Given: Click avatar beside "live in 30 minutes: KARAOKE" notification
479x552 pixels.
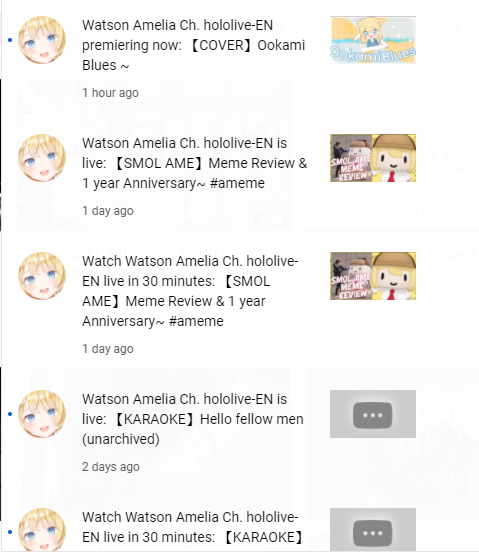Looking at the screenshot, I should (x=42, y=530).
